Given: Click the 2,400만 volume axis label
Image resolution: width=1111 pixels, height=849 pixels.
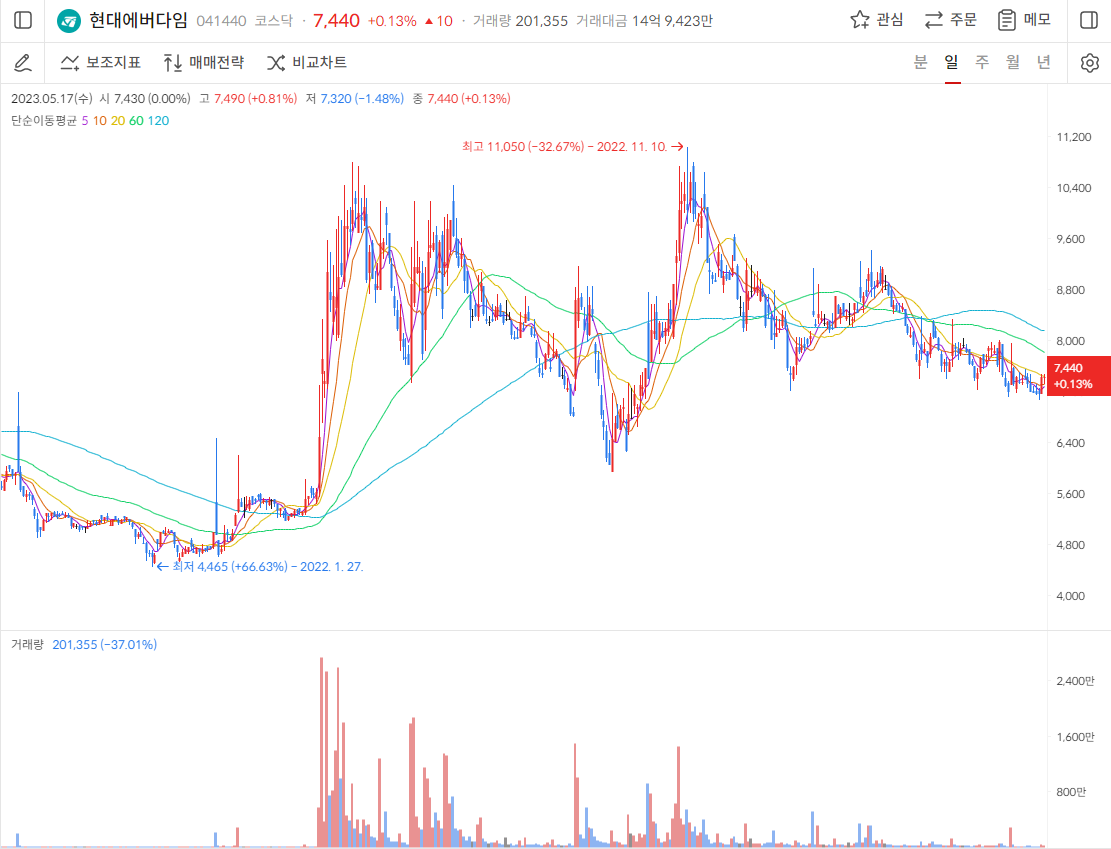Looking at the screenshot, I should click(x=1075, y=681).
